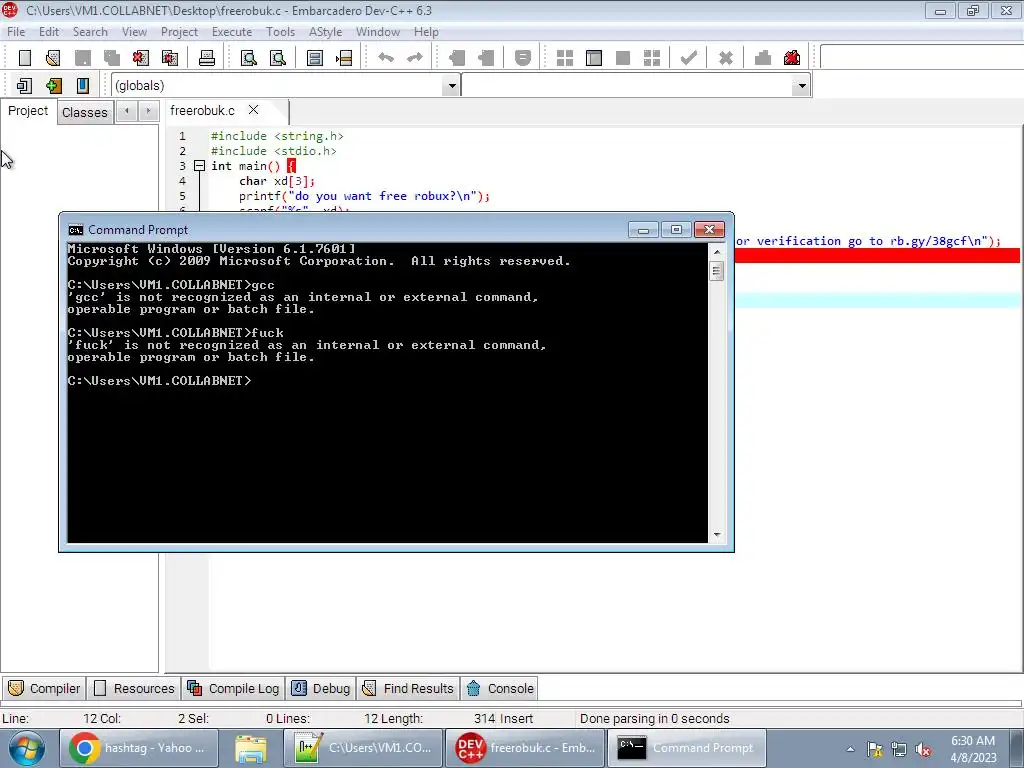Switch to the Classes side tab
This screenshot has height=768, width=1024.
pyautogui.click(x=85, y=112)
